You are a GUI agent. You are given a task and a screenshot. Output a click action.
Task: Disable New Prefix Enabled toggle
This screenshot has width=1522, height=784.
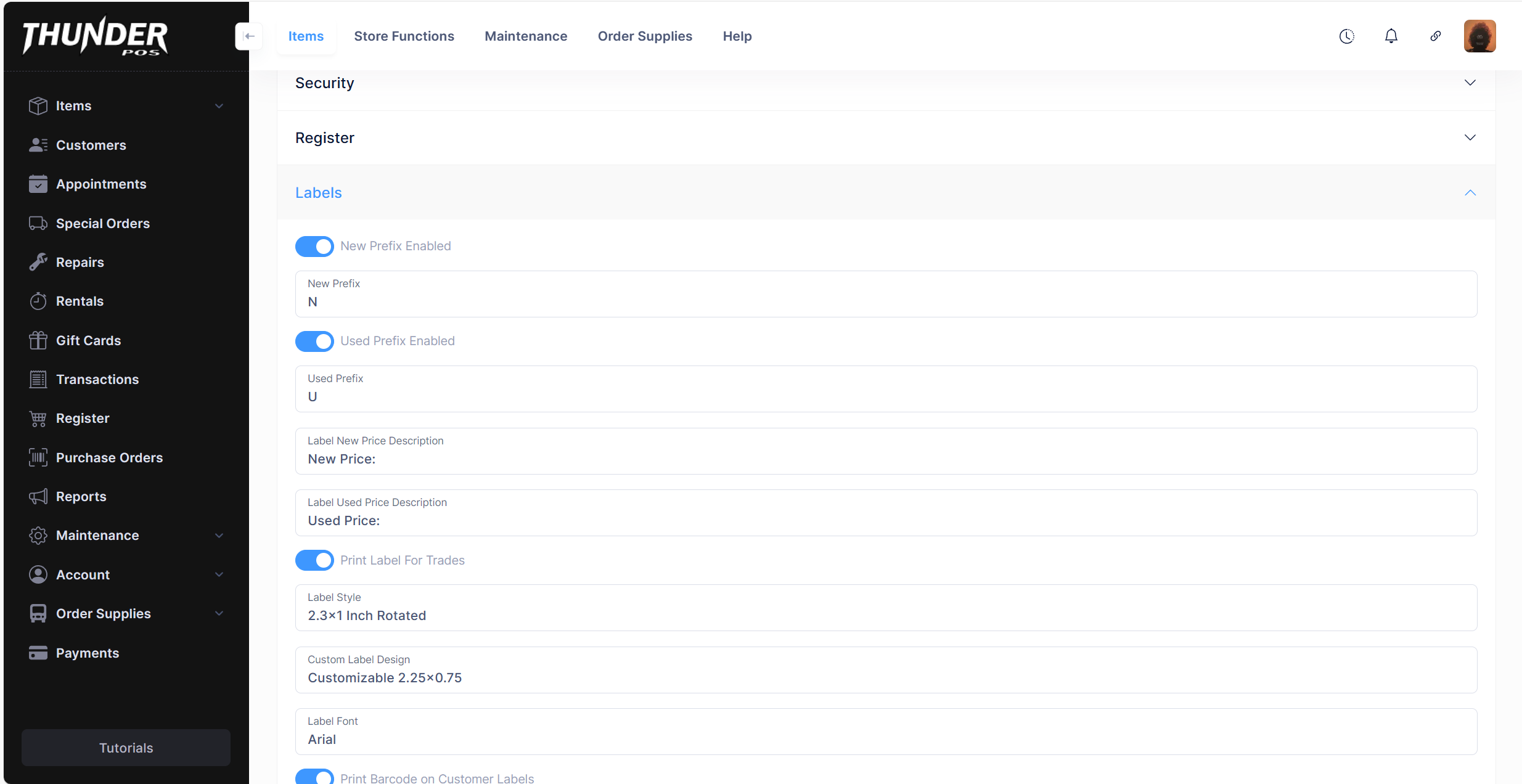point(314,246)
